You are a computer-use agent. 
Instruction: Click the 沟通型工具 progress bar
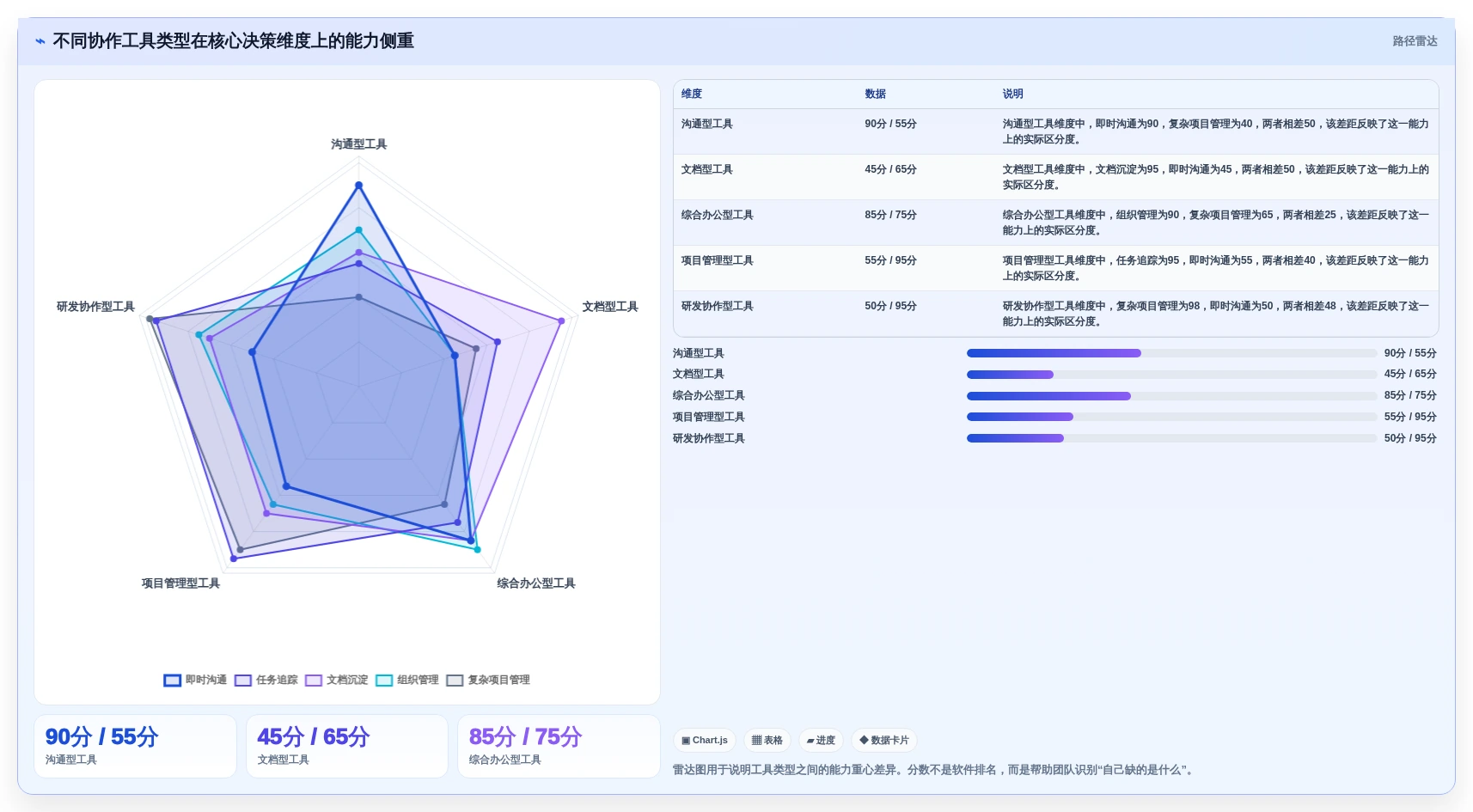coord(1171,353)
